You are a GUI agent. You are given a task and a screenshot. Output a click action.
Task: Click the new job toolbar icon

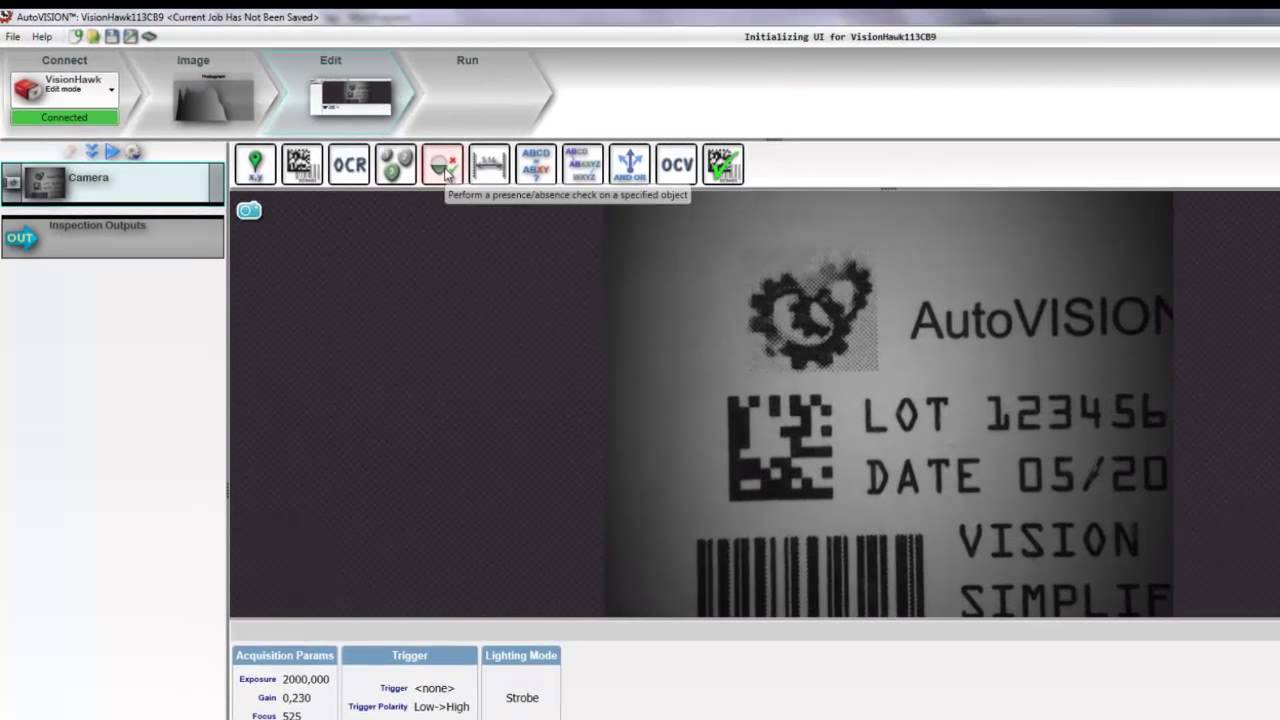pos(76,36)
